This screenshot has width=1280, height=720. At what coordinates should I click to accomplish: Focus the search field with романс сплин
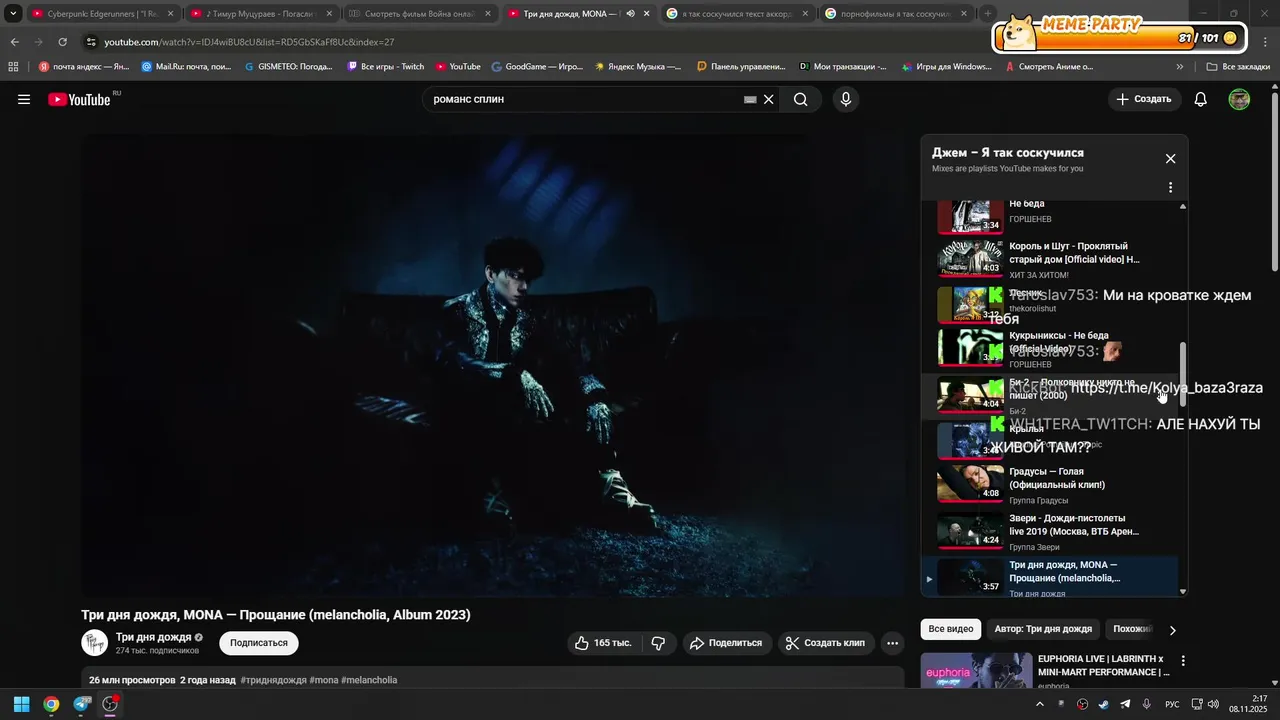pos(585,99)
